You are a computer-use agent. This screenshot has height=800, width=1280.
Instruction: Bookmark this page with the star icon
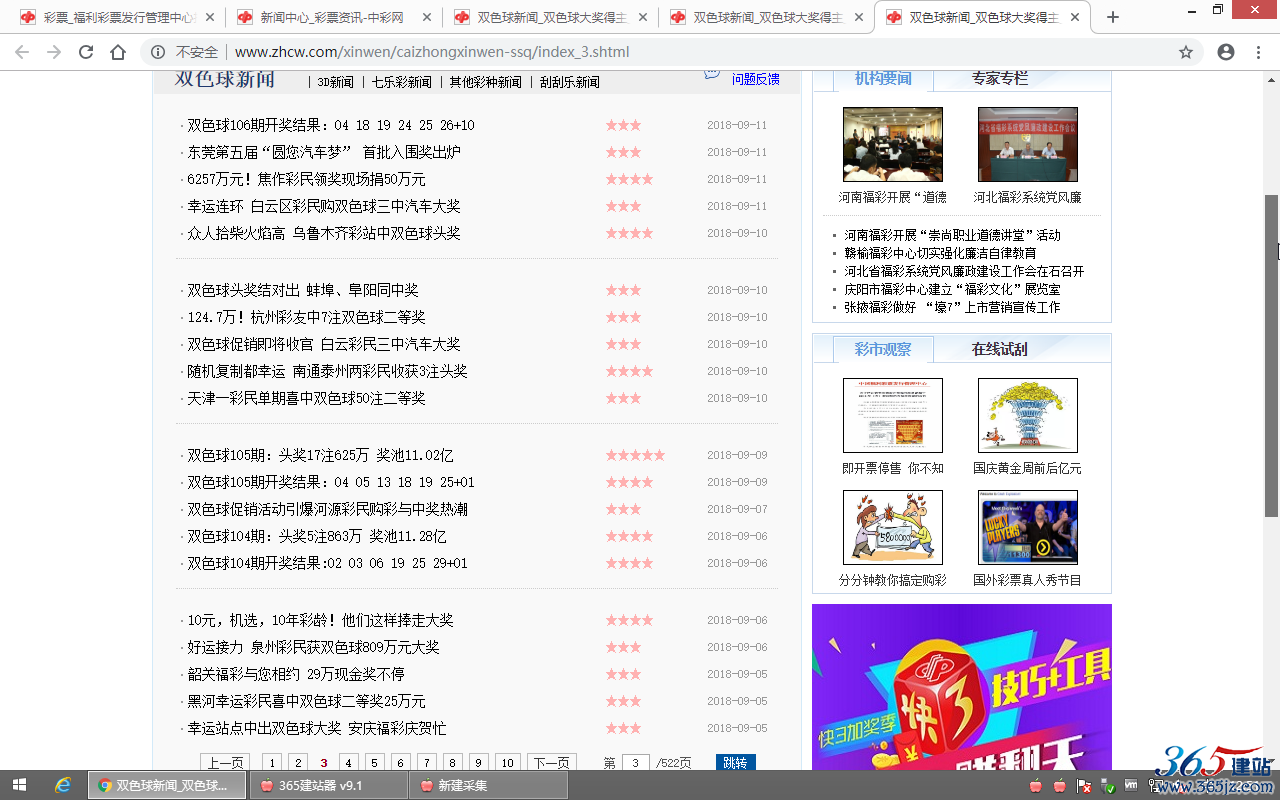pos(1186,52)
